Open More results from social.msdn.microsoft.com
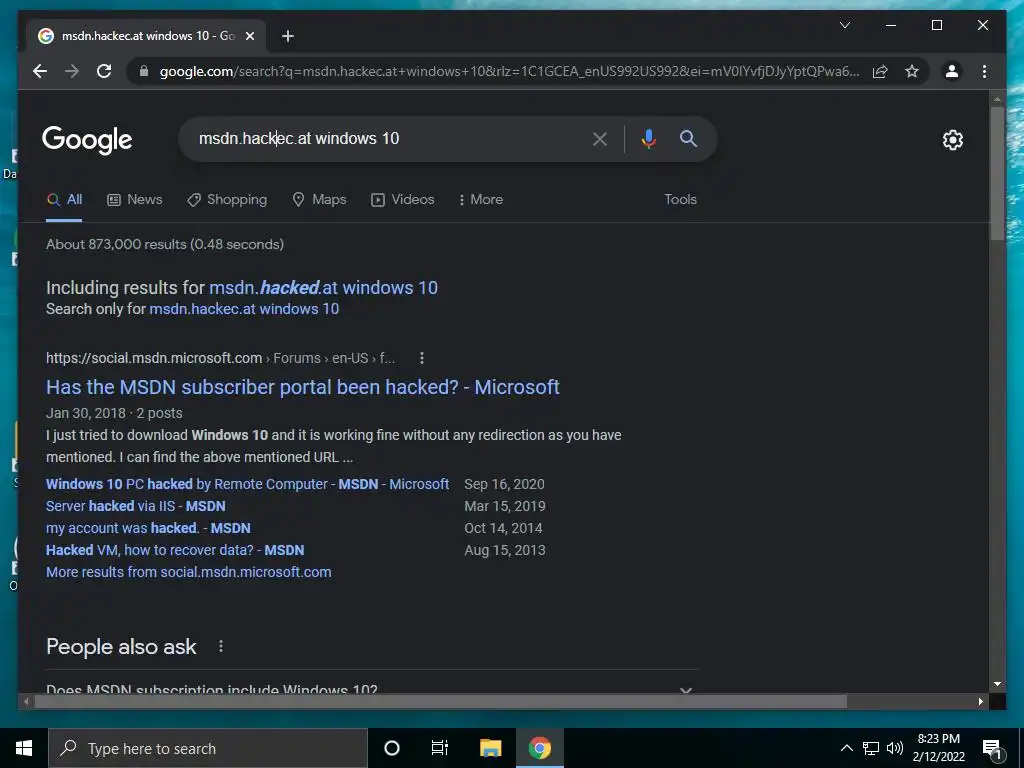 pyautogui.click(x=189, y=572)
